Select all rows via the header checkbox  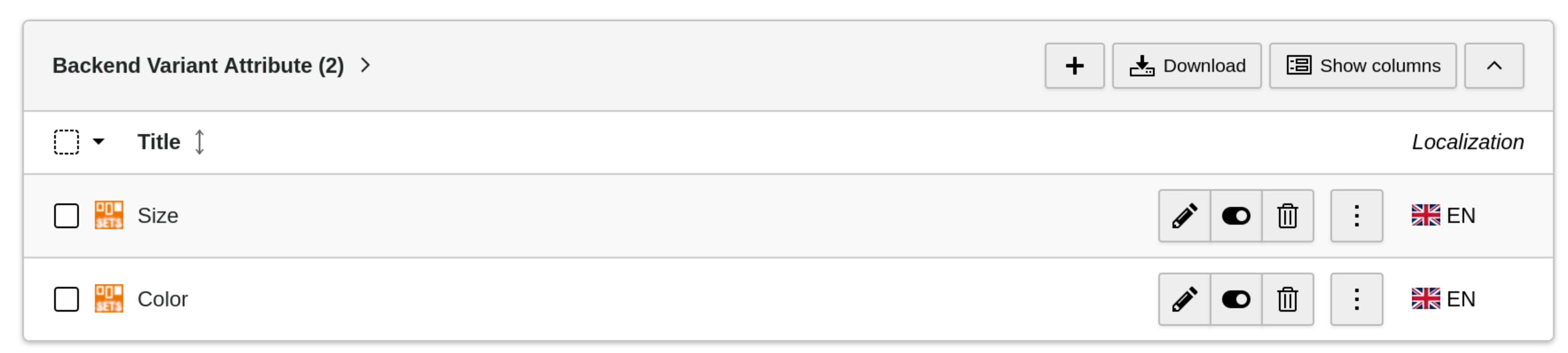pos(66,142)
